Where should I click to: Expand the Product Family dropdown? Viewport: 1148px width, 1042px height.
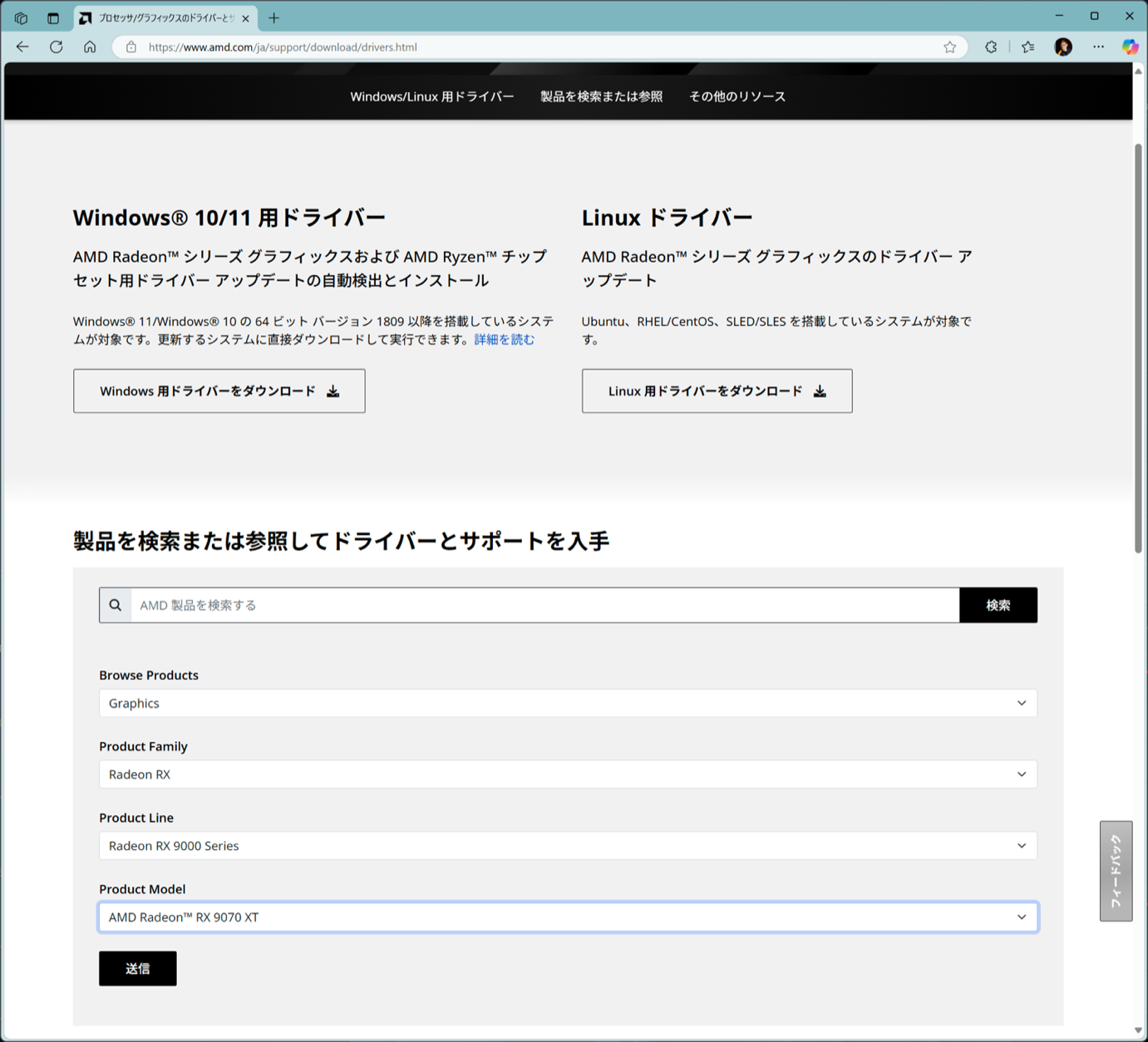tap(568, 774)
